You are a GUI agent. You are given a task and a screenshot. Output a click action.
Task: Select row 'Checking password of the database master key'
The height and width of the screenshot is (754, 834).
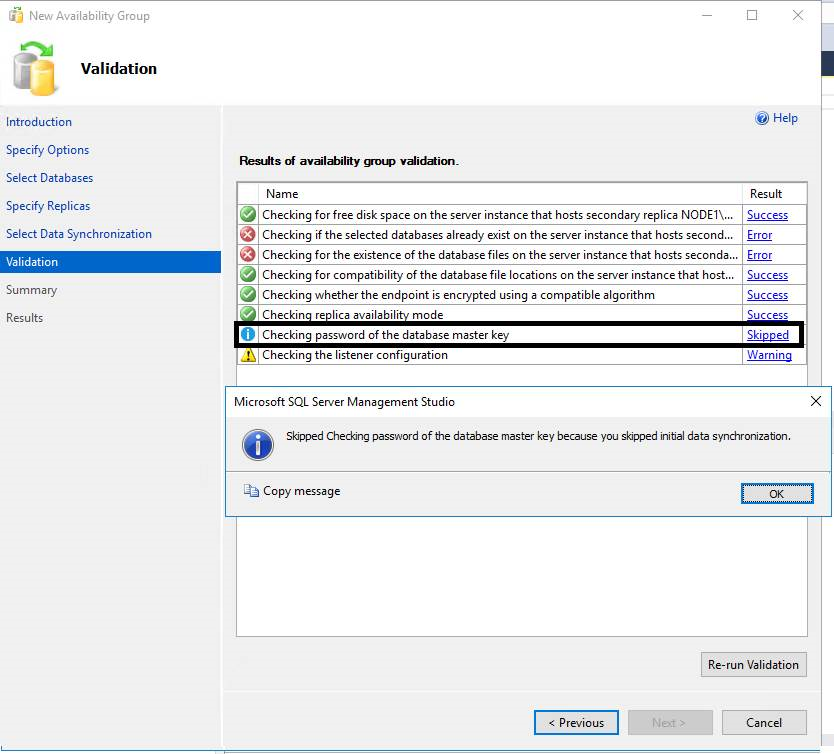pos(520,335)
